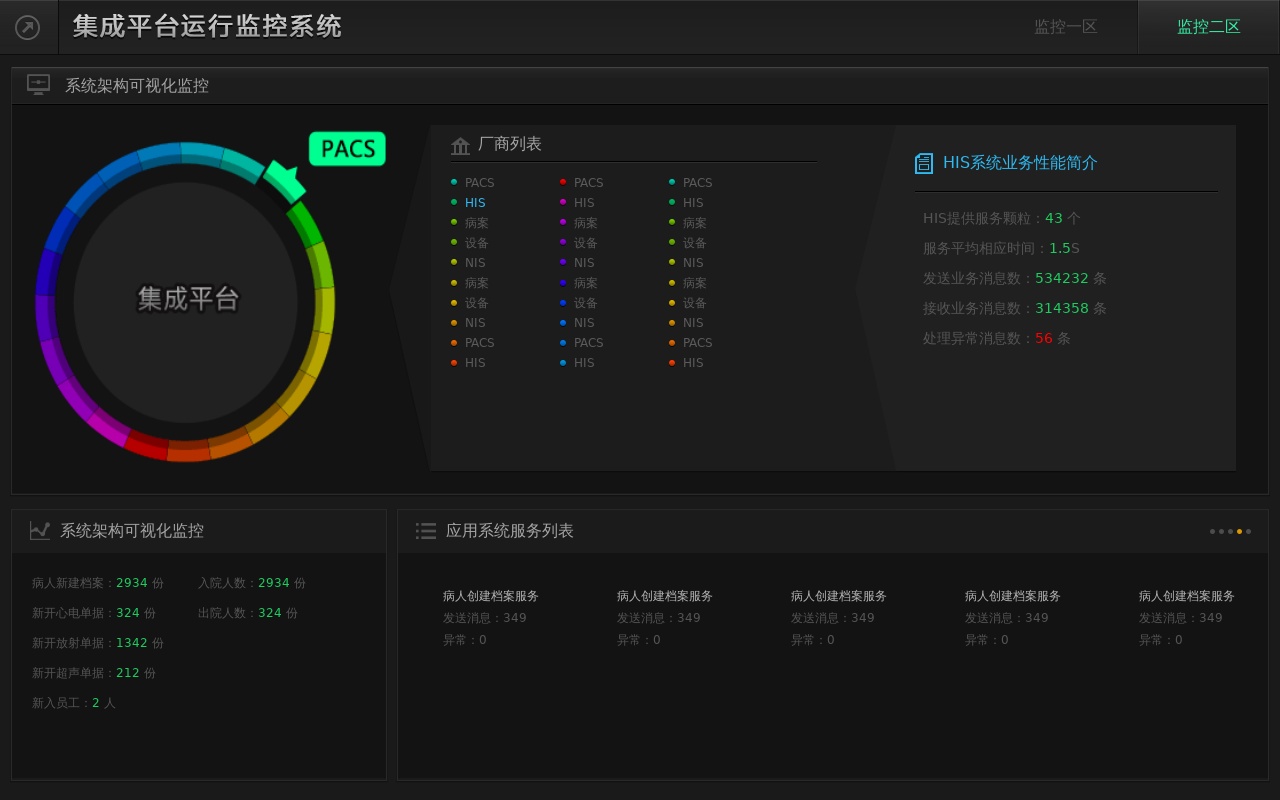The height and width of the screenshot is (800, 1280).
Task: Click the first gray pagination dot
Action: pyautogui.click(x=1212, y=532)
